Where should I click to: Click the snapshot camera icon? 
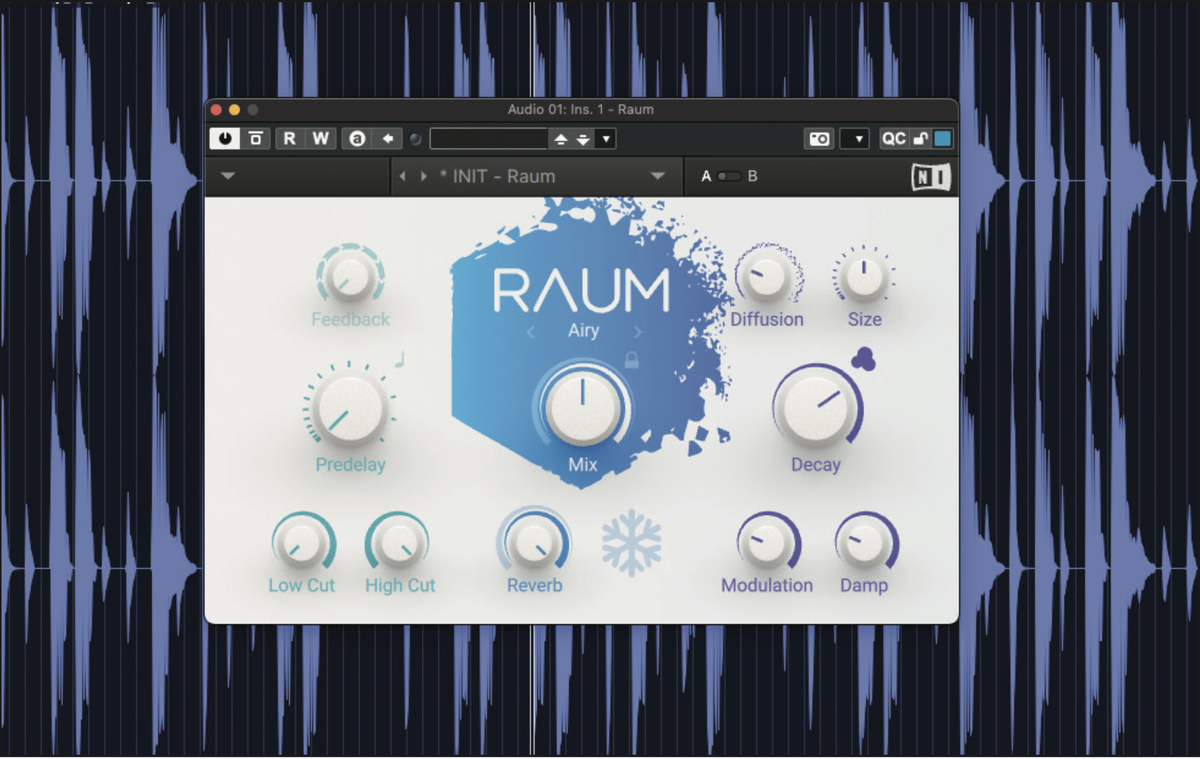[818, 139]
